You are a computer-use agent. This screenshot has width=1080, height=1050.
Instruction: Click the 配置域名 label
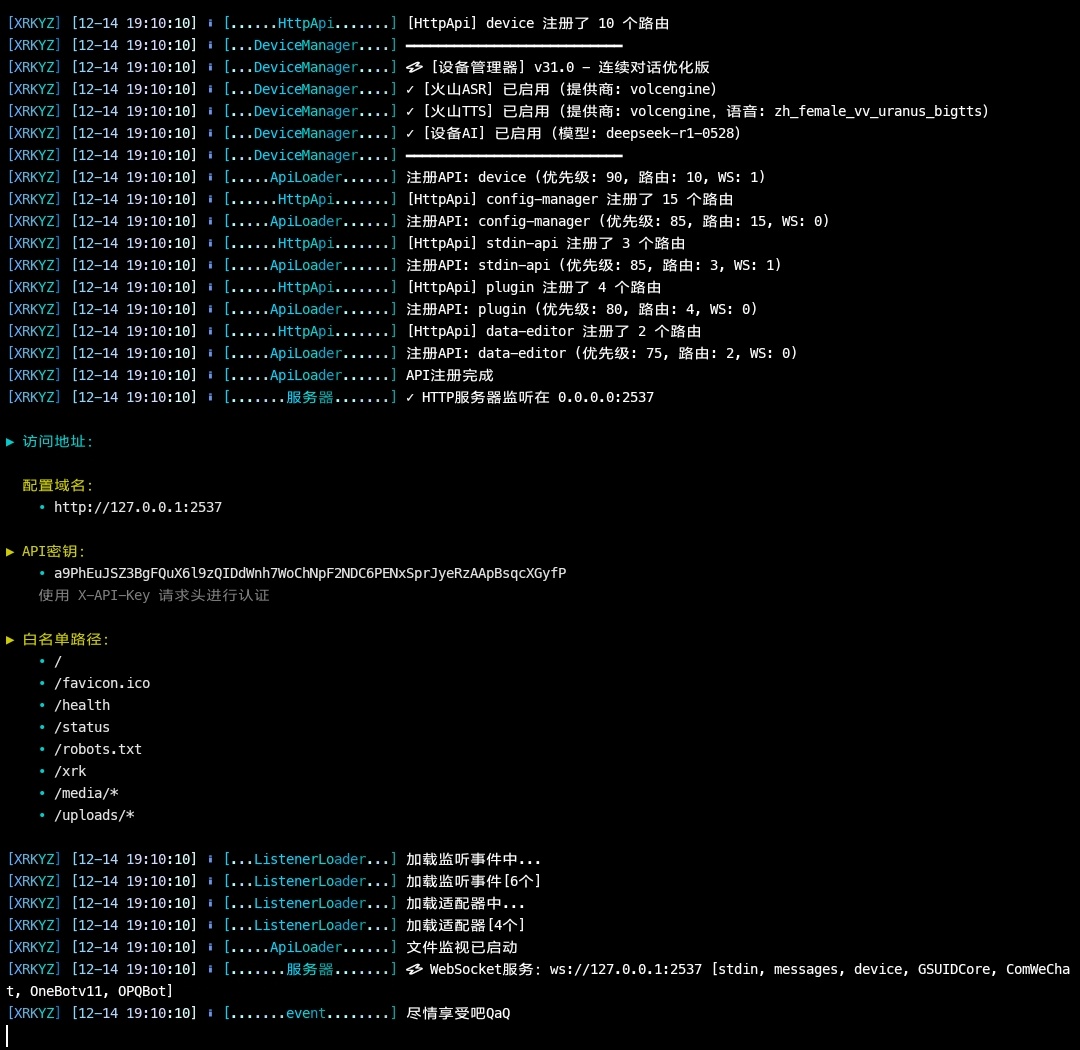(58, 485)
